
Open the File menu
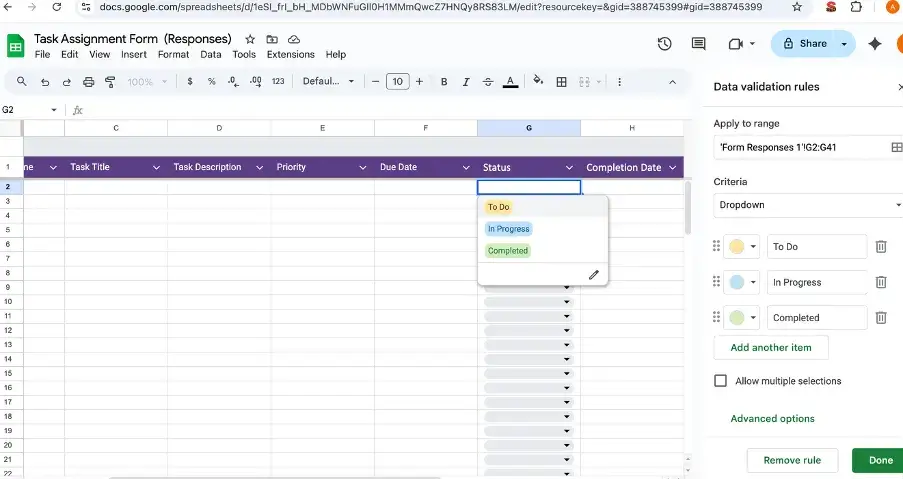point(42,54)
